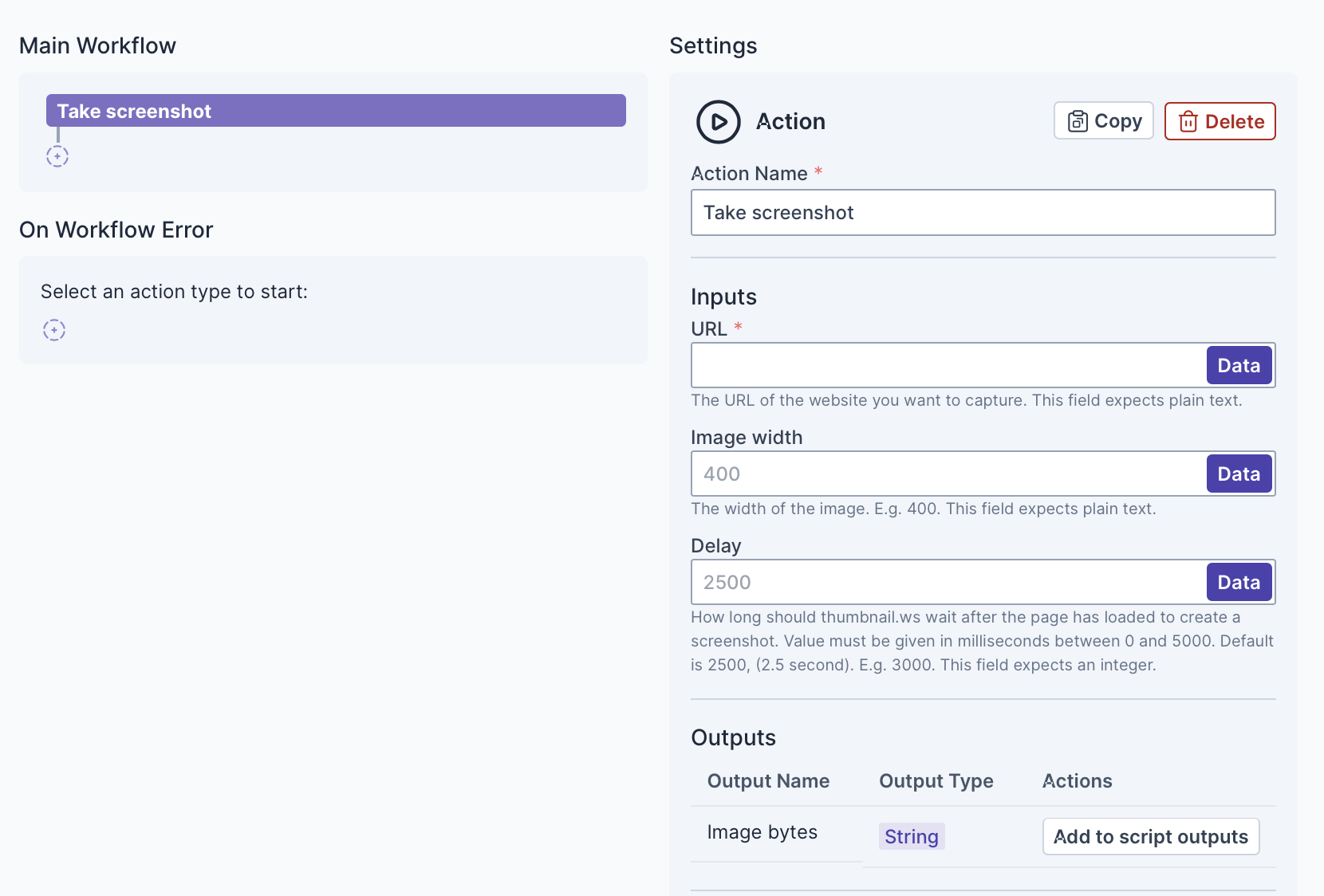The width and height of the screenshot is (1324, 896).
Task: Click the add-step plus icon under Take screenshot
Action: click(x=57, y=156)
